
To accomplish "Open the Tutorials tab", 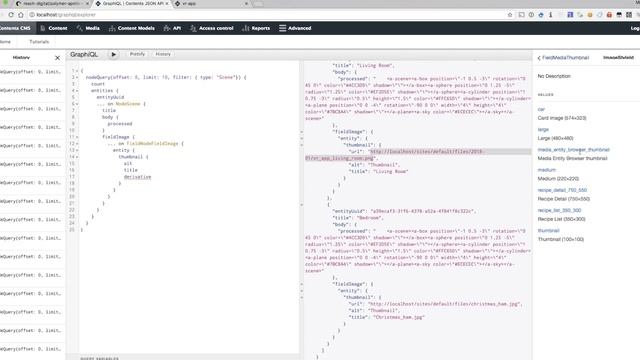I will (39, 42).
